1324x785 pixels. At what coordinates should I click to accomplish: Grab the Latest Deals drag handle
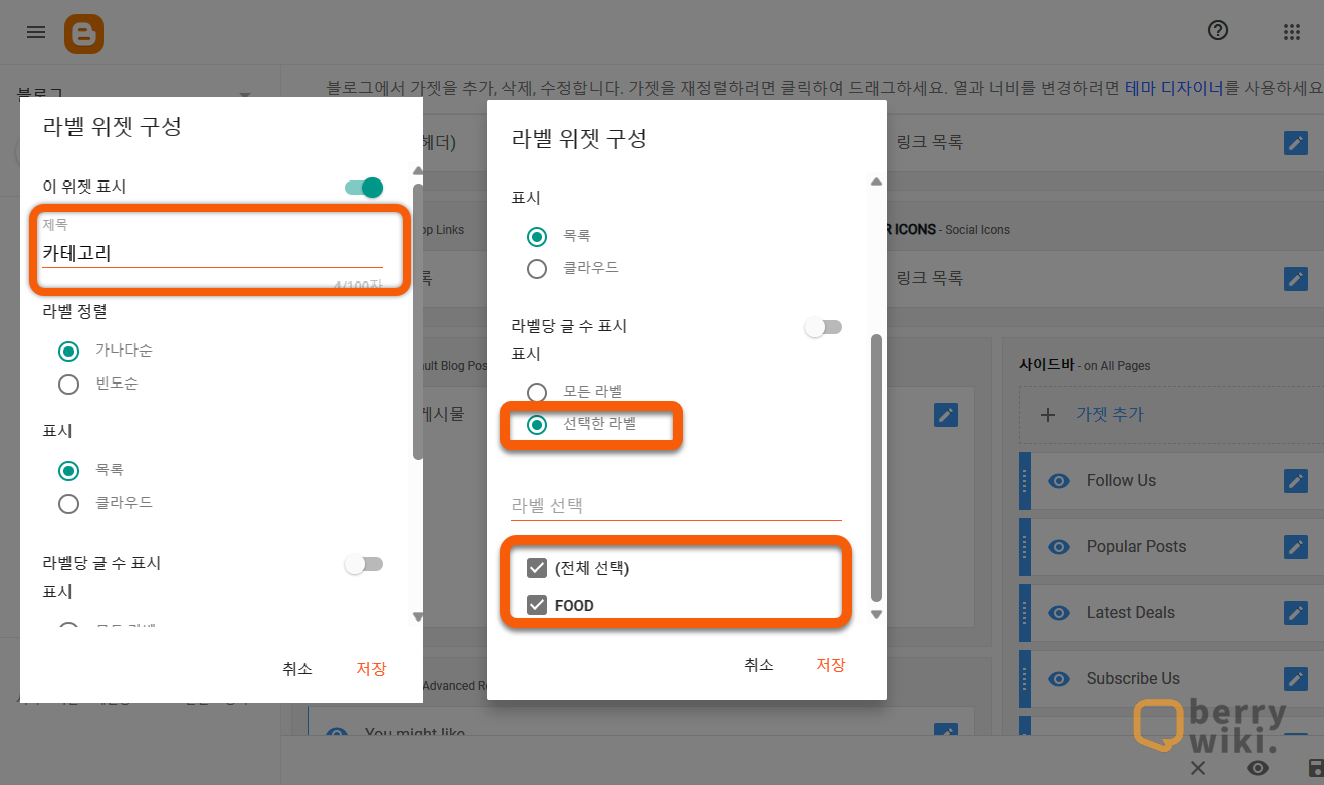[1024, 613]
